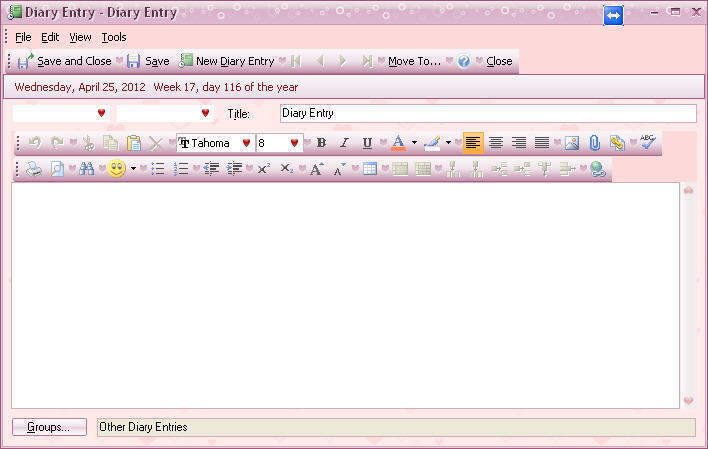Click the Save button

click(148, 61)
